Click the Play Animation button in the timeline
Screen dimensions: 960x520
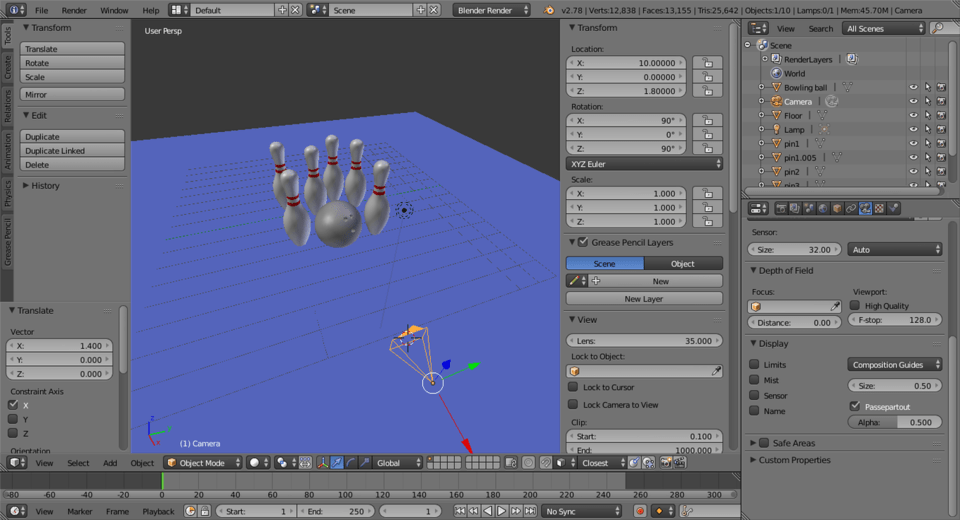502,511
